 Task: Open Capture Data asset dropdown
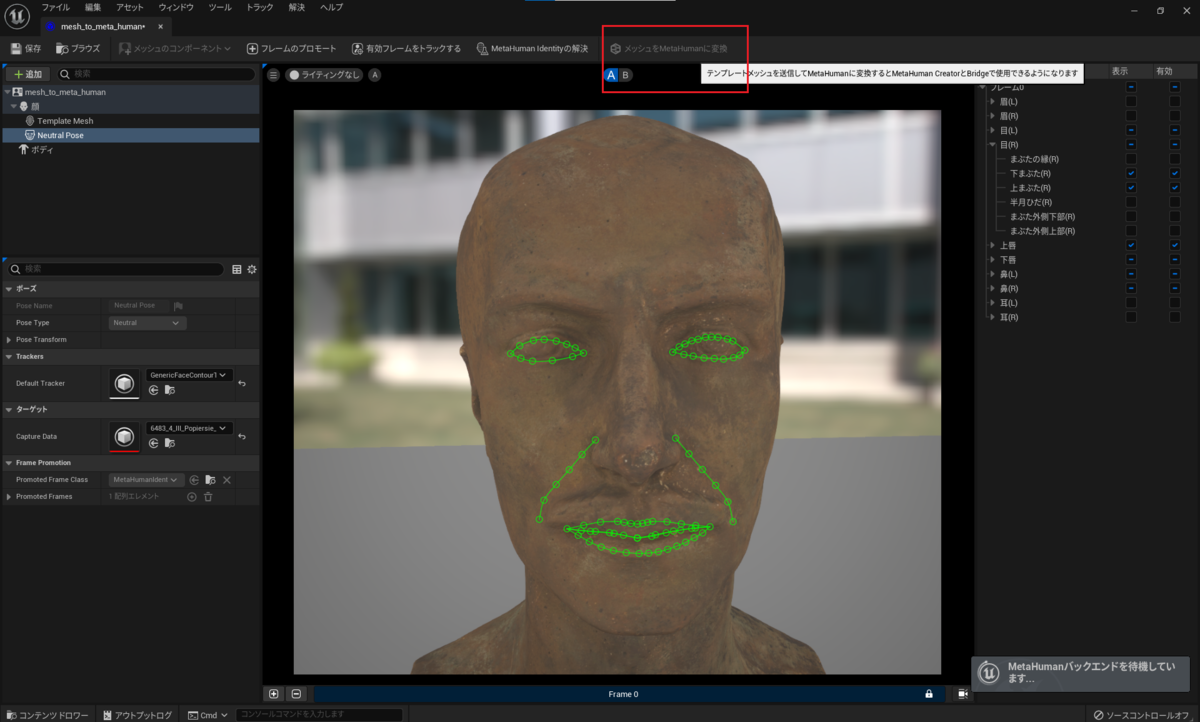coord(189,428)
